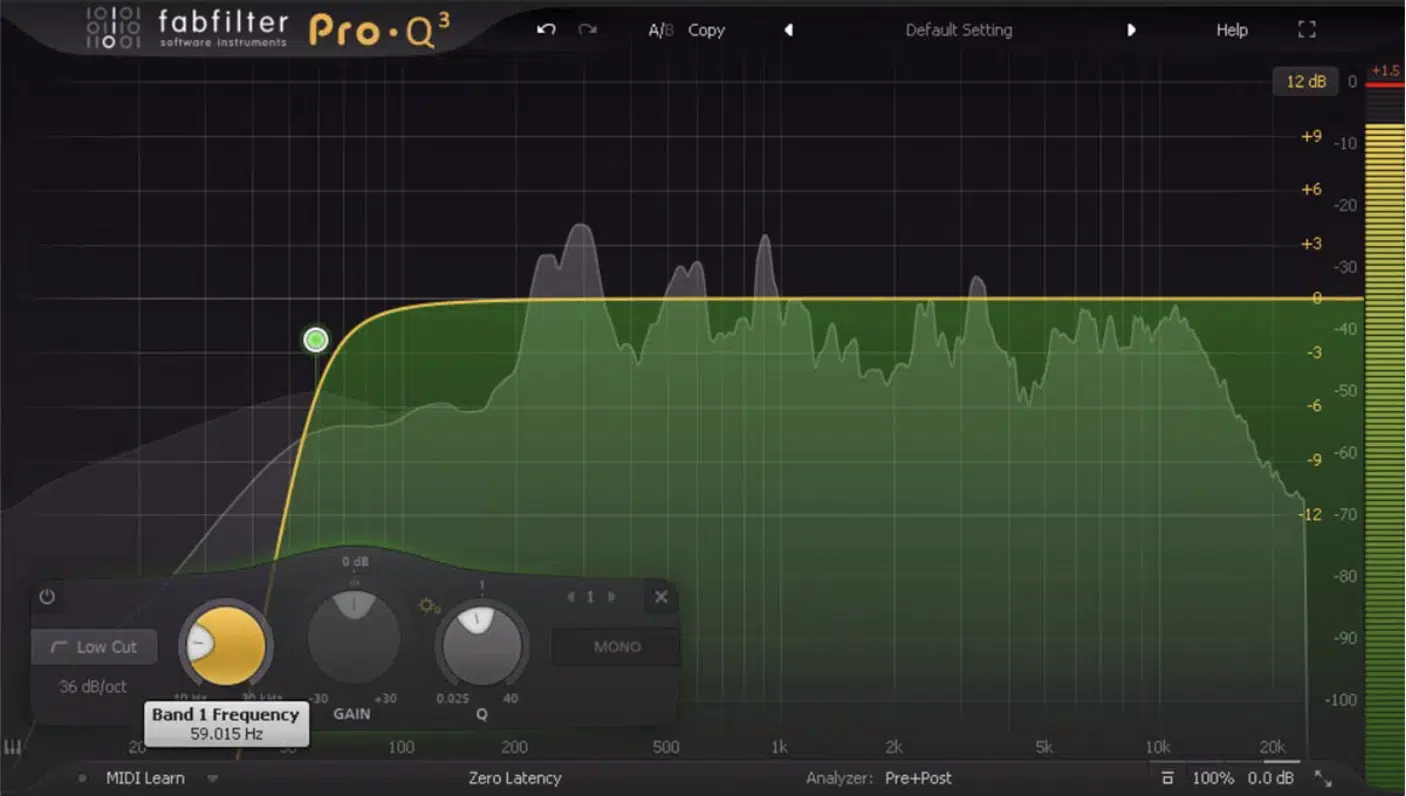Screen dimensions: 1406x796
Task: Click the 100% output gain scale value
Action: coord(1211,778)
